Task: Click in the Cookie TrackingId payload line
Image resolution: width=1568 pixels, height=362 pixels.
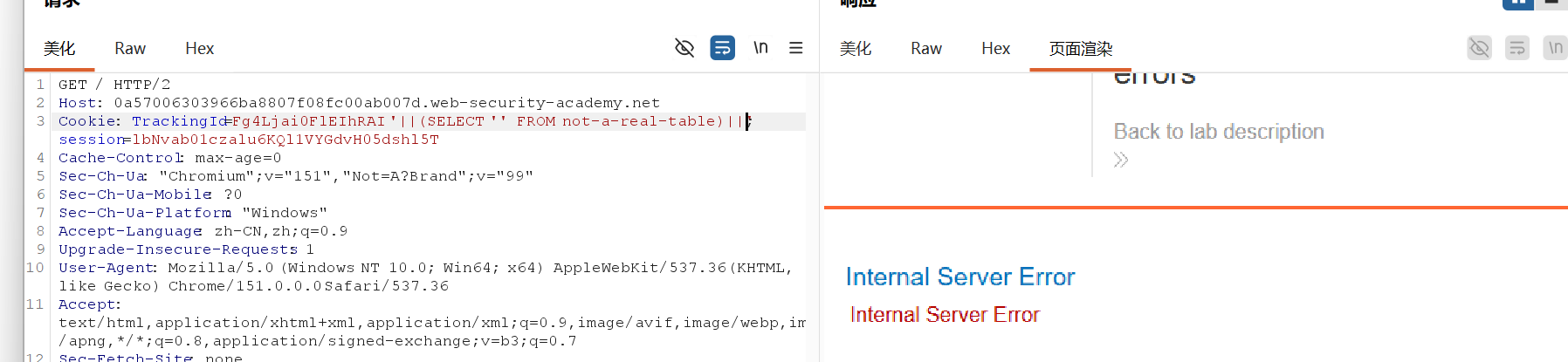Action: click(404, 121)
